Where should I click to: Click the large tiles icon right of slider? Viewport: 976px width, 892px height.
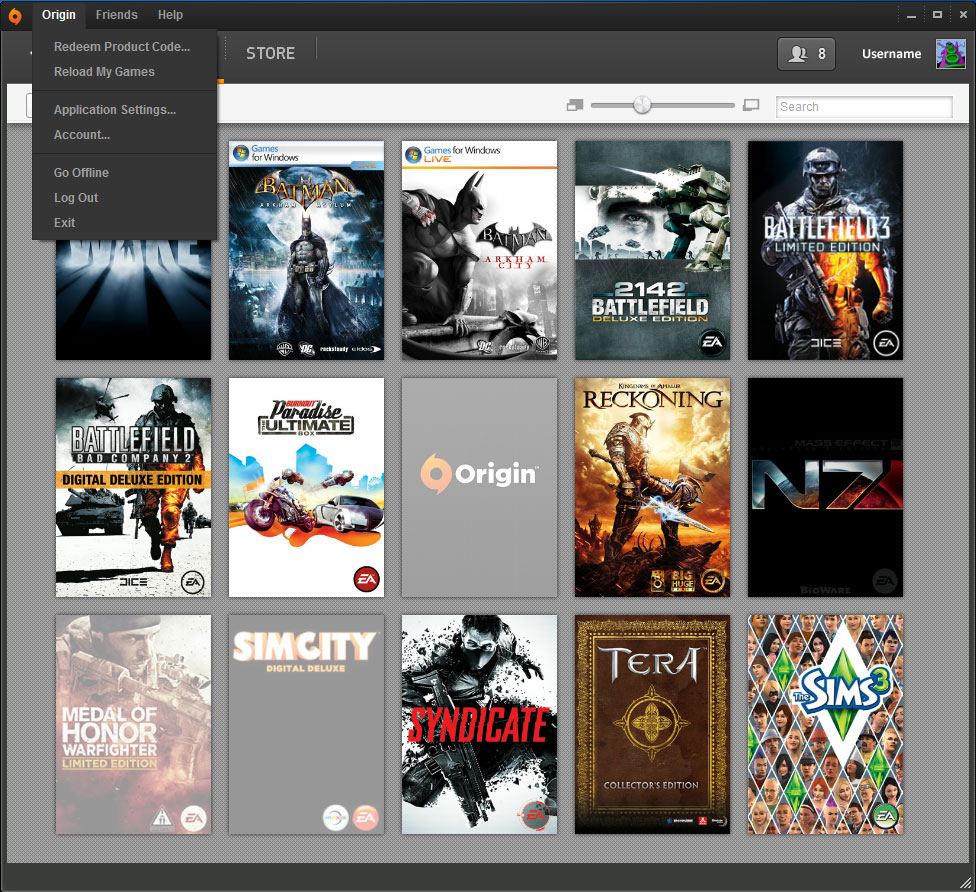[751, 106]
